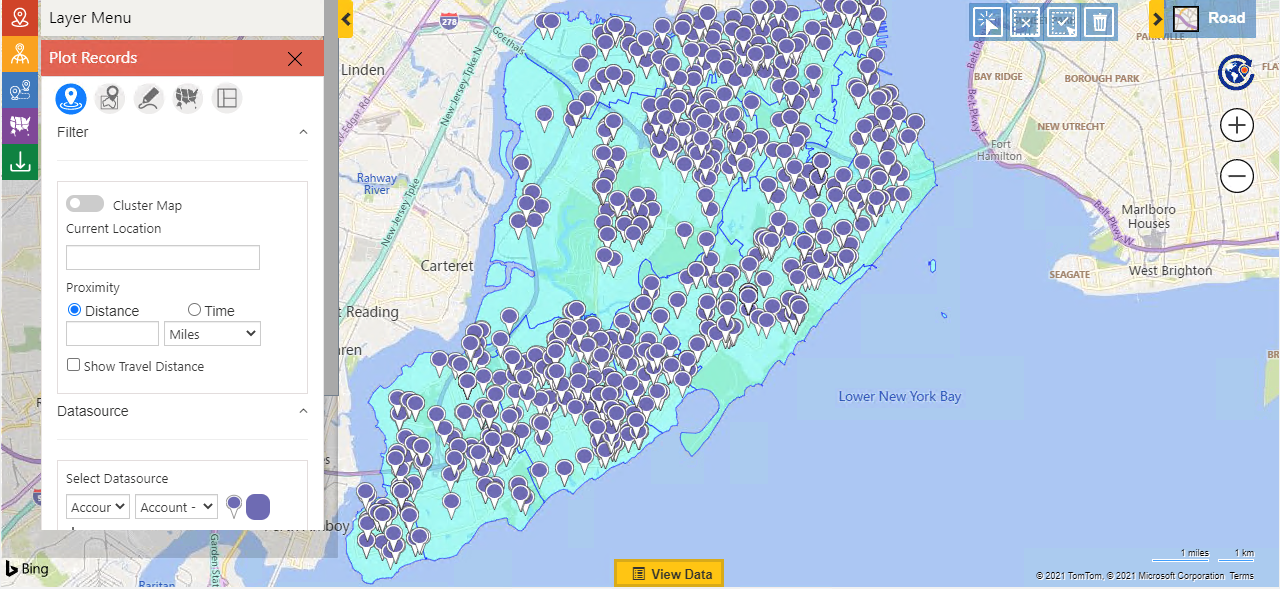1280x589 pixels.
Task: Select the Time radio button
Action: click(x=194, y=310)
